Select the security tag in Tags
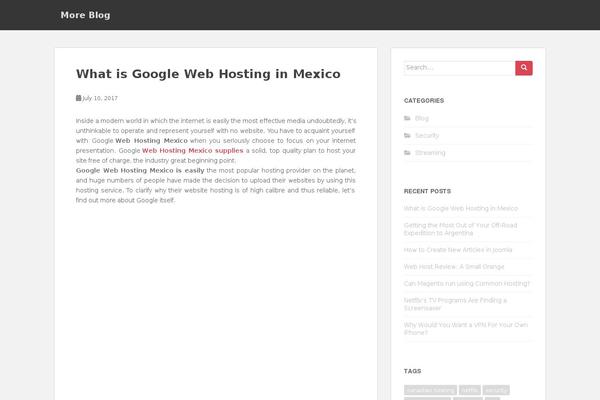 (496, 390)
